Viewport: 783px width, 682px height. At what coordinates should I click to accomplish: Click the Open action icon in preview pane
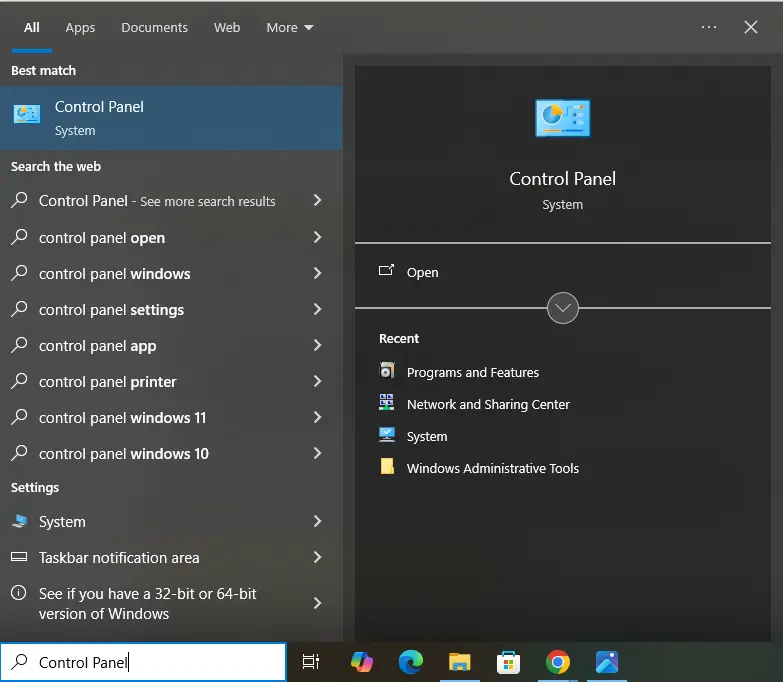386,271
